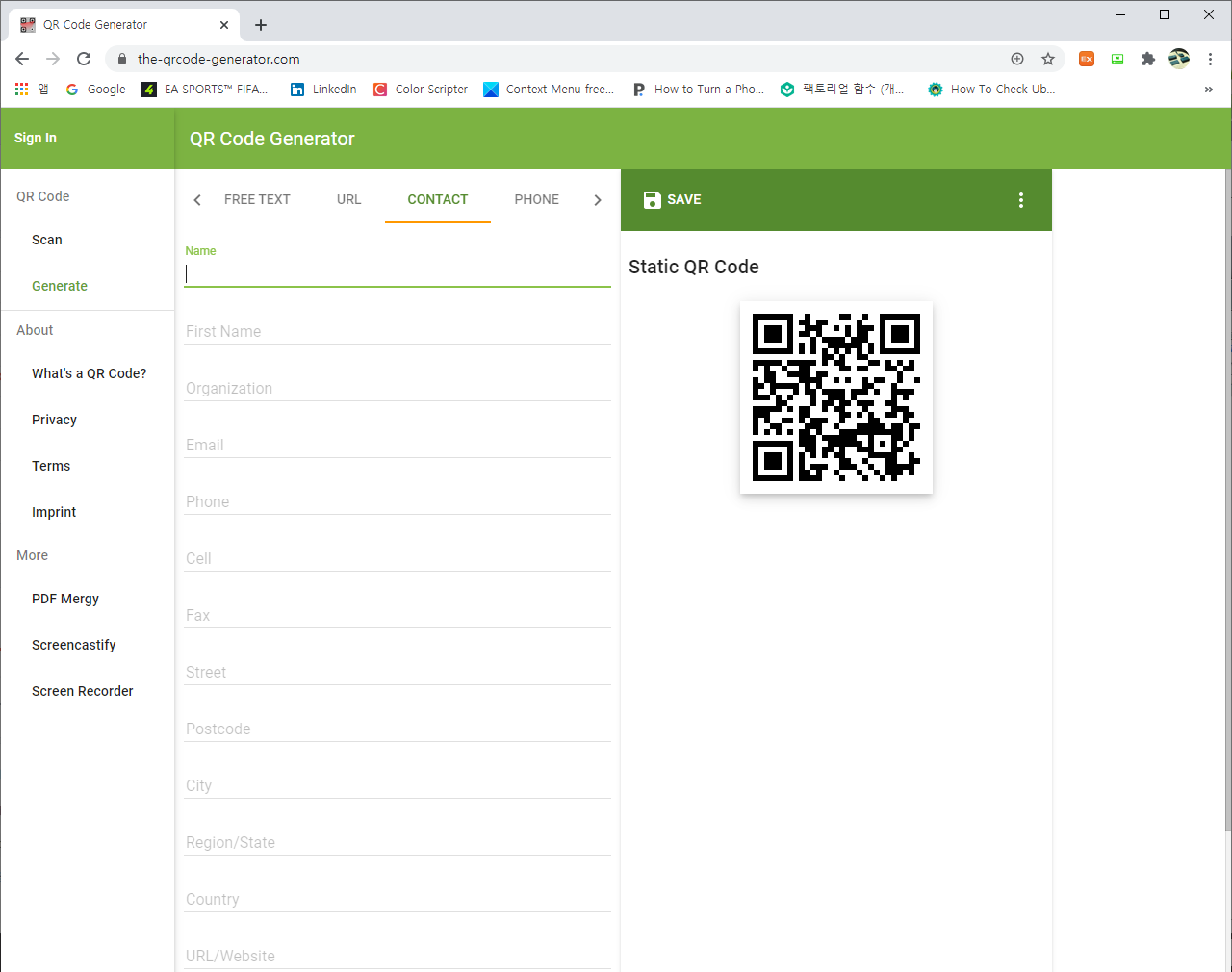The height and width of the screenshot is (972, 1232).
Task: Select the CONTACT tab
Action: pos(438,199)
